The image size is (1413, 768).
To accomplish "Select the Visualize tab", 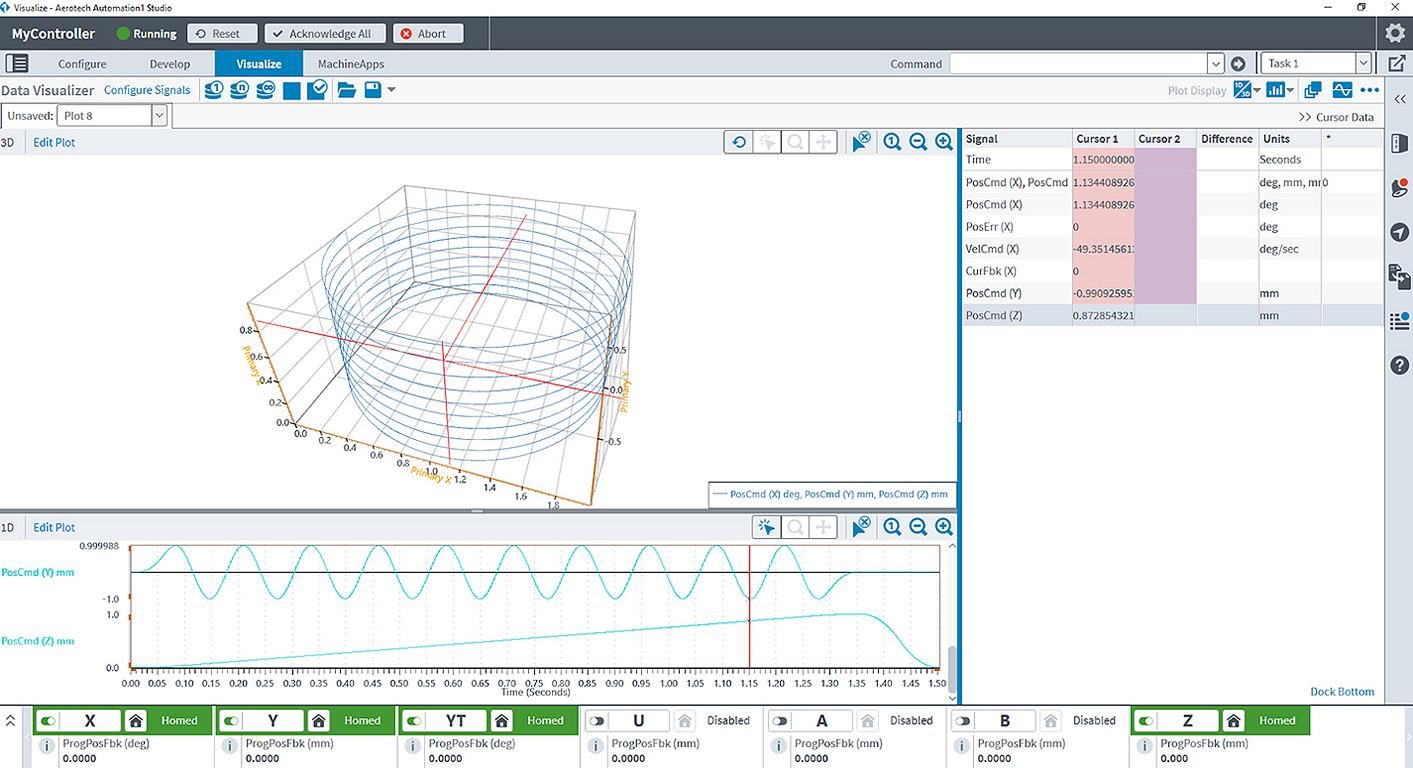I will [x=259, y=64].
